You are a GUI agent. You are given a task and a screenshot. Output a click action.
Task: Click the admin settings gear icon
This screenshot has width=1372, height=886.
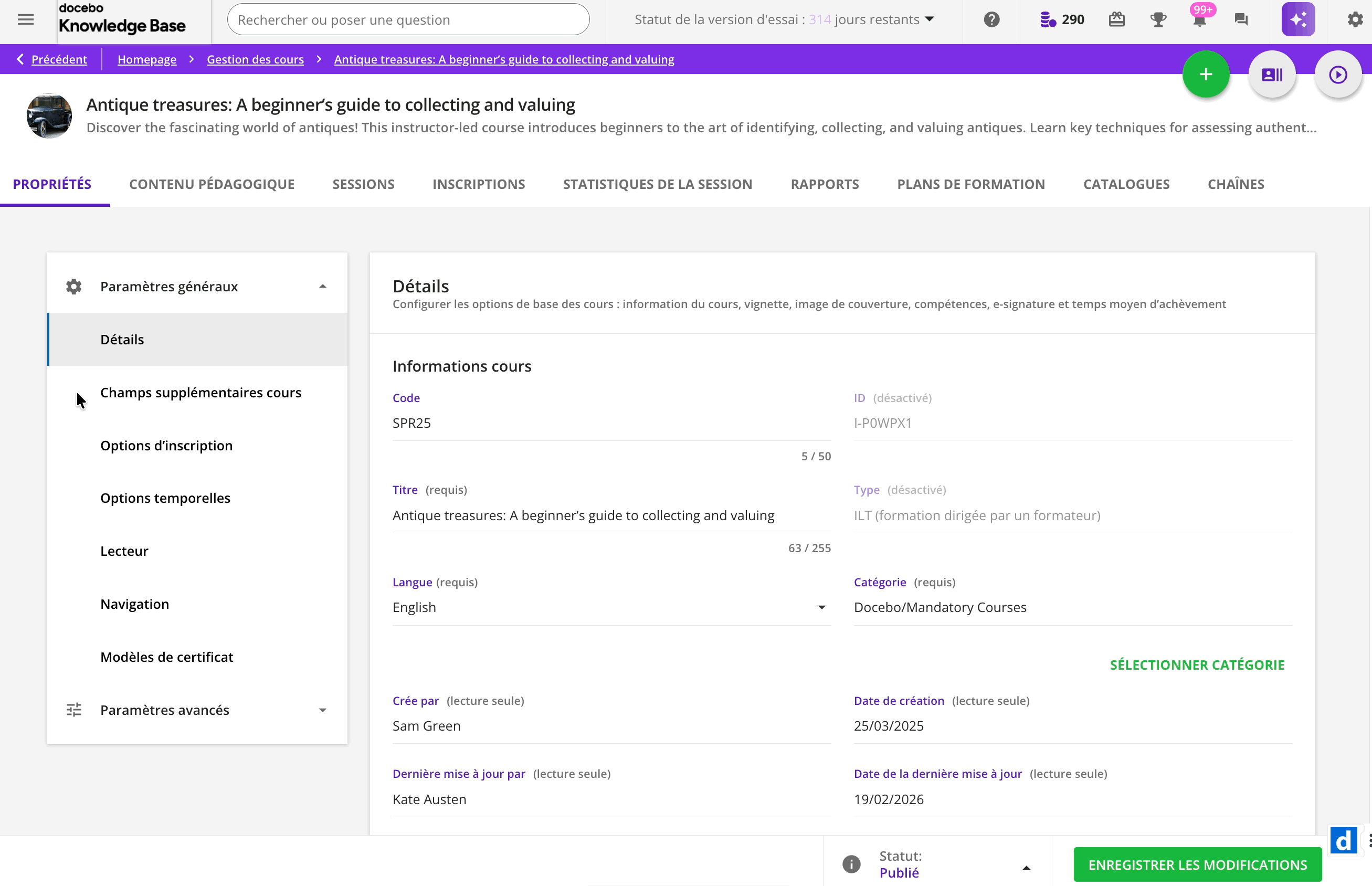(1355, 19)
